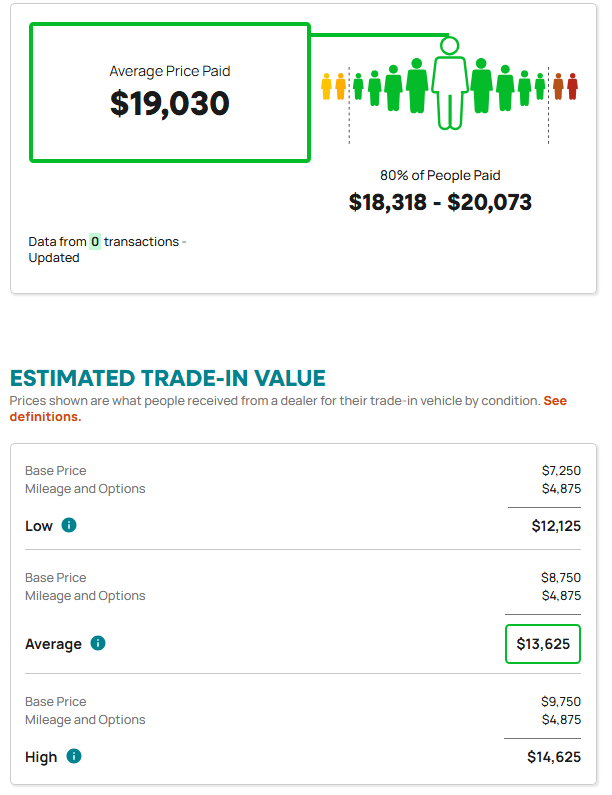Click the info icon next to High
The image size is (612, 795).
point(74,756)
